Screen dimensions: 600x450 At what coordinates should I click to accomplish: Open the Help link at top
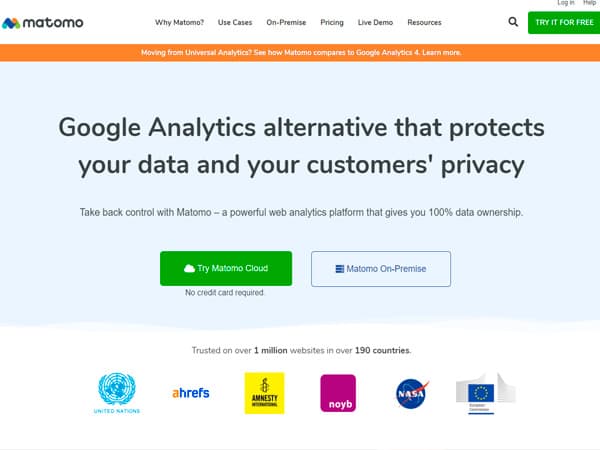point(589,3)
